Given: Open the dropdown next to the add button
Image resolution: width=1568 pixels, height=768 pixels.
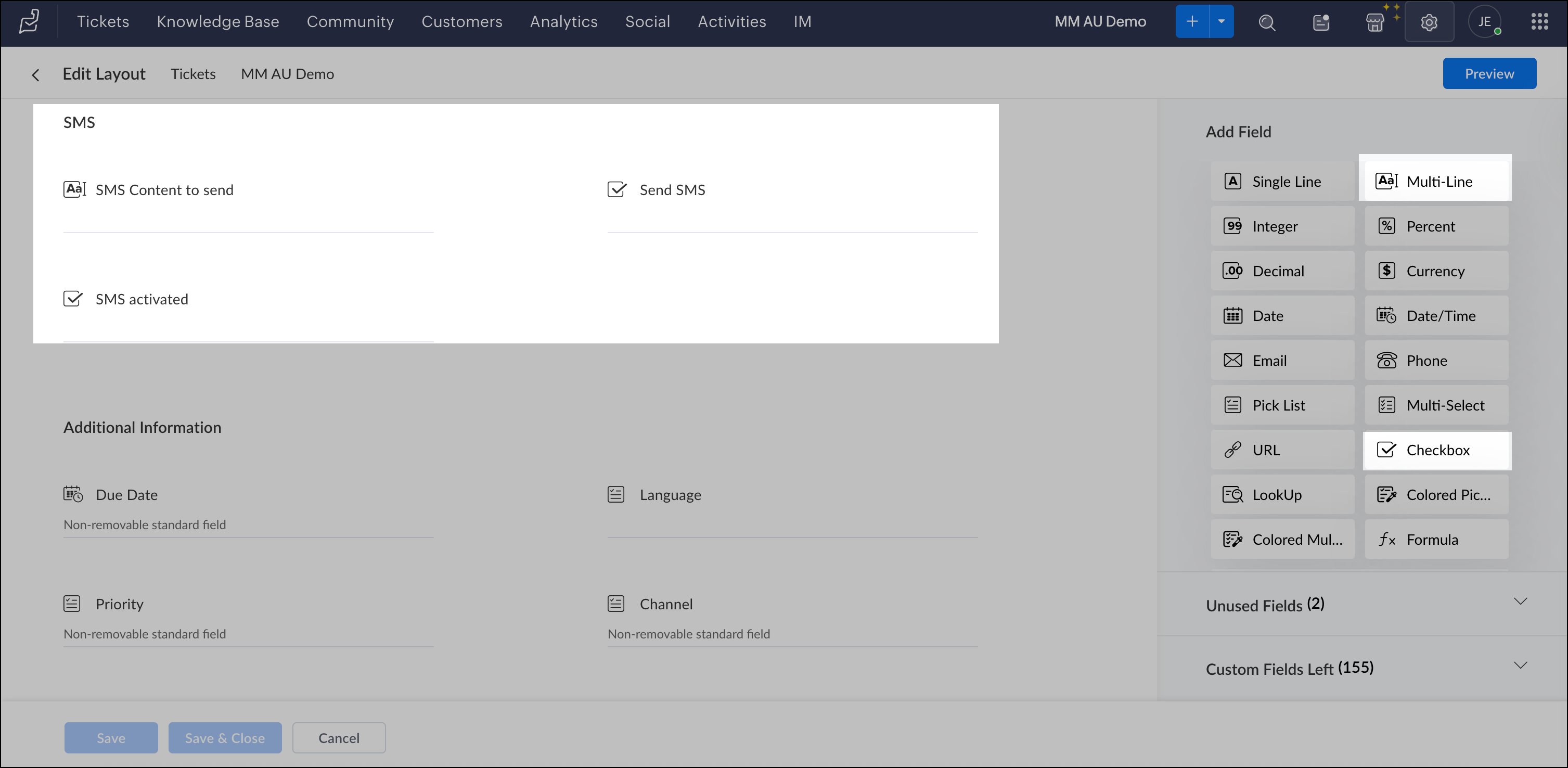Looking at the screenshot, I should pyautogui.click(x=1220, y=21).
